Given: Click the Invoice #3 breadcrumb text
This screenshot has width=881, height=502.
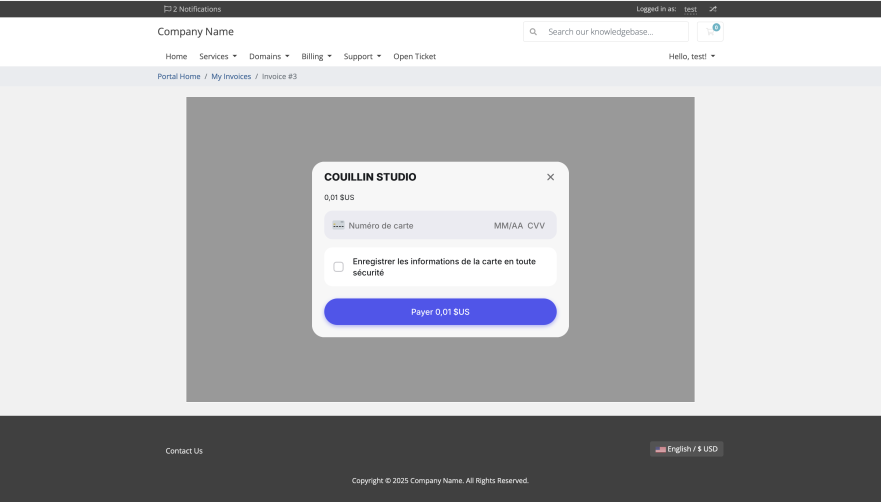Looking at the screenshot, I should click(x=279, y=76).
